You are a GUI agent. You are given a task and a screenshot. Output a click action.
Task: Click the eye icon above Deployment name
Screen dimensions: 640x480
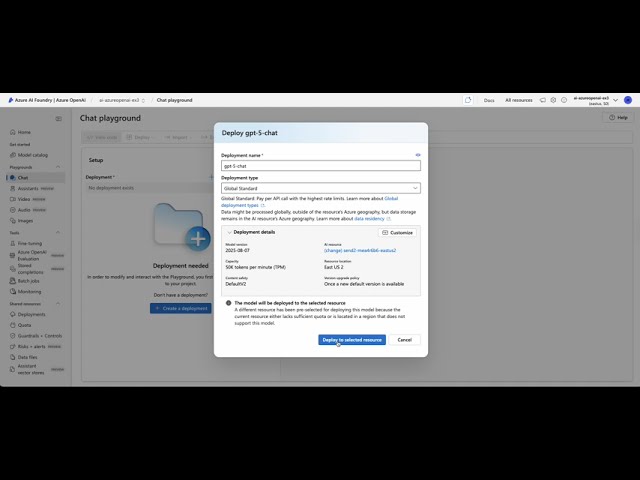418,155
